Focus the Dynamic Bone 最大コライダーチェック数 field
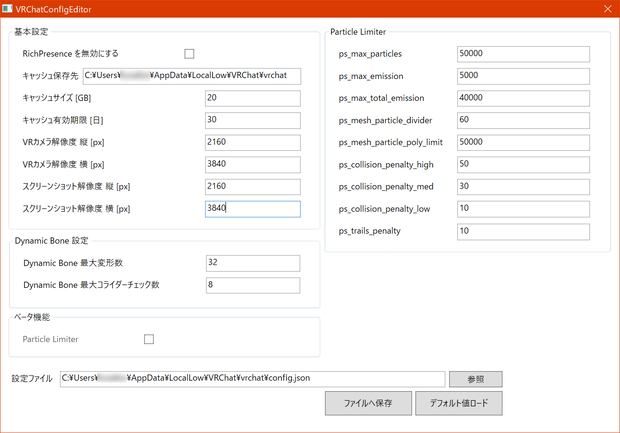 tap(253, 286)
